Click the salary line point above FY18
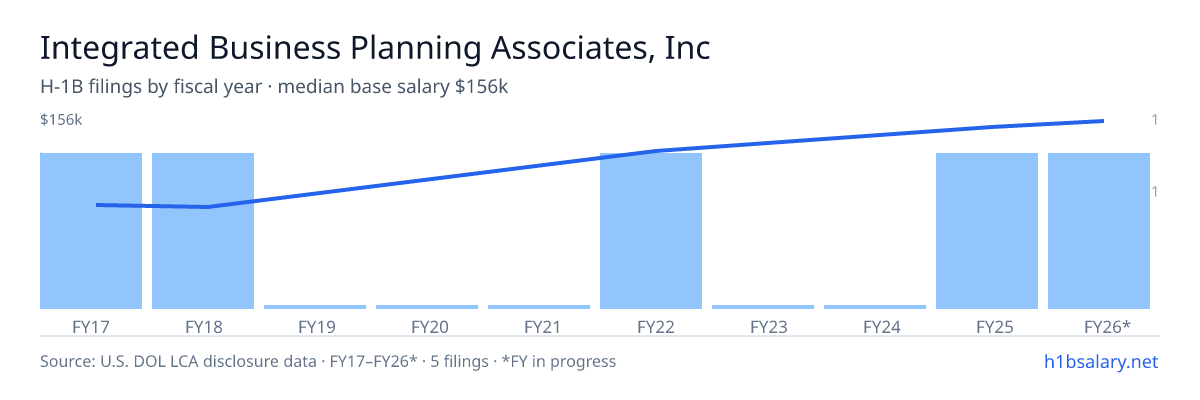This screenshot has height=400, width=1200. click(207, 207)
